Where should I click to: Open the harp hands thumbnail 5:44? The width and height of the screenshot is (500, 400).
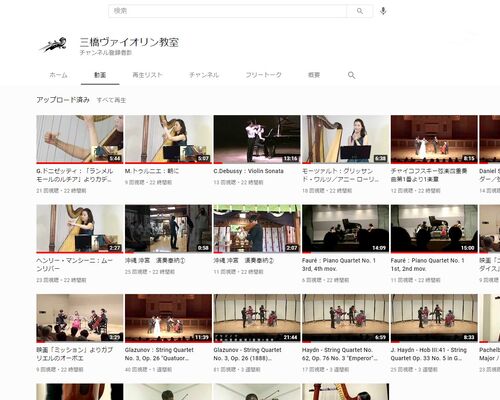pyautogui.click(x=80, y=139)
